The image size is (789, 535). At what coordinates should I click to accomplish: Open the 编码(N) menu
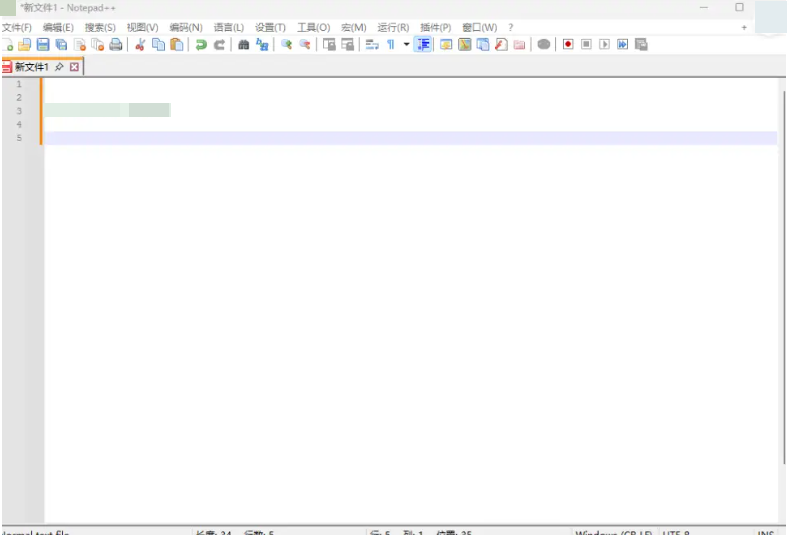click(x=186, y=28)
